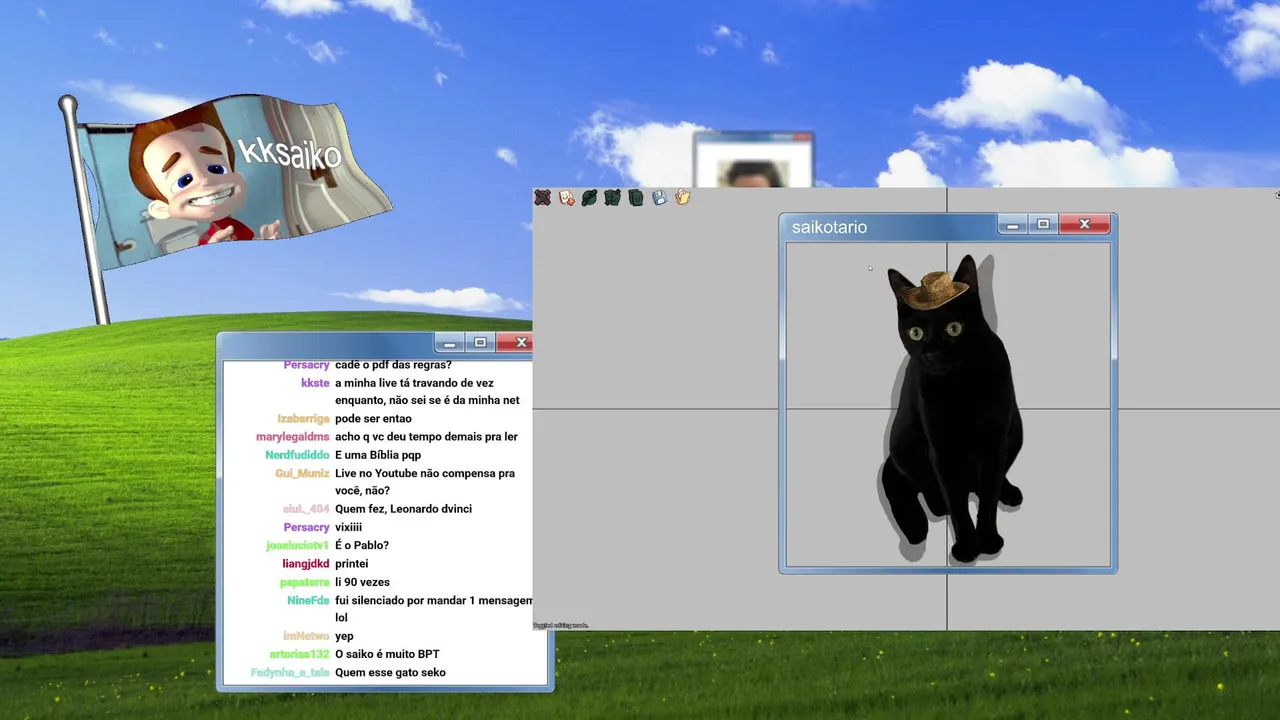The width and height of the screenshot is (1280, 720).
Task: Click the dark green stacked pages icon
Action: pos(636,198)
